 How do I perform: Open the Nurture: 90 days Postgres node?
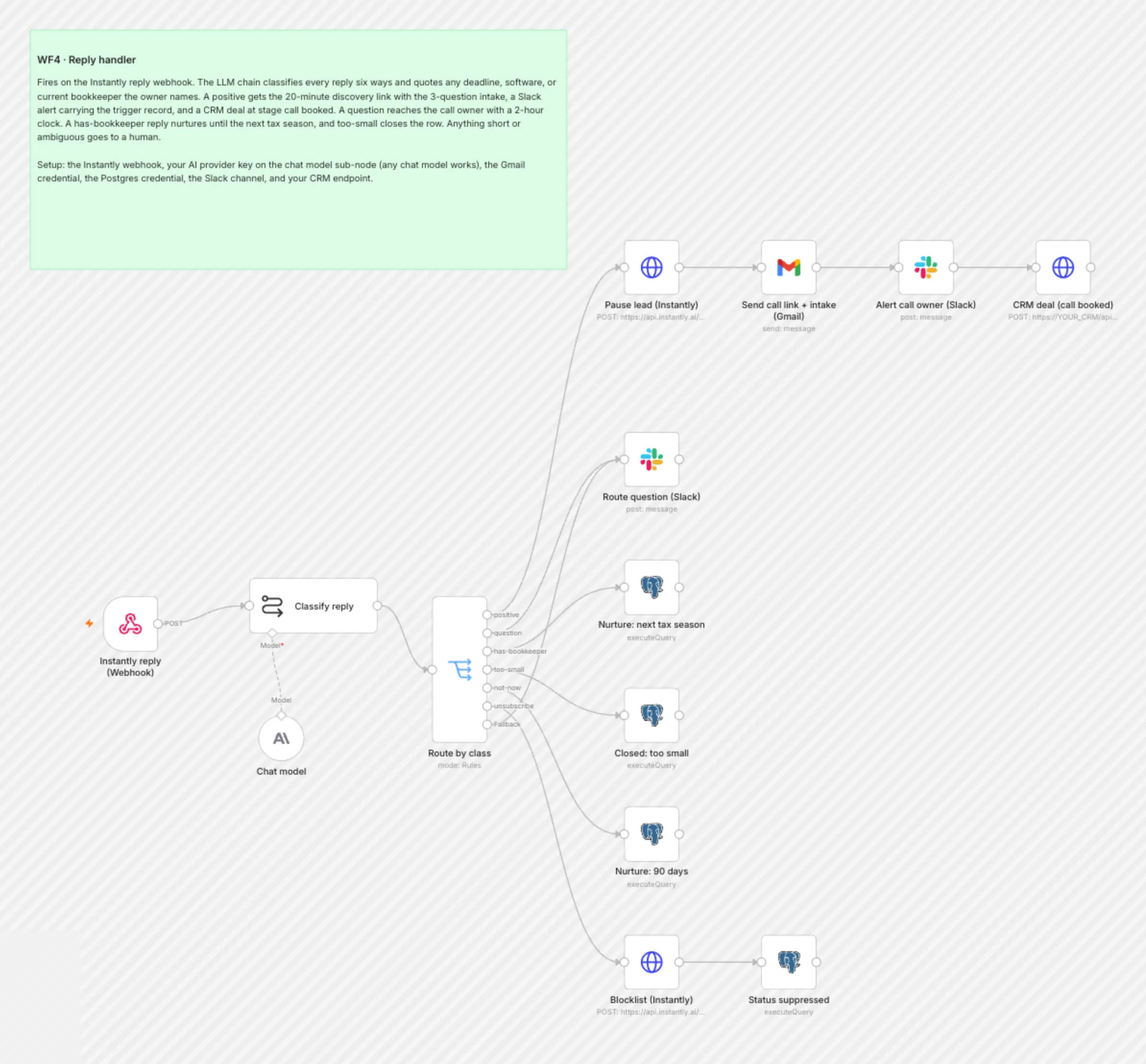[651, 834]
